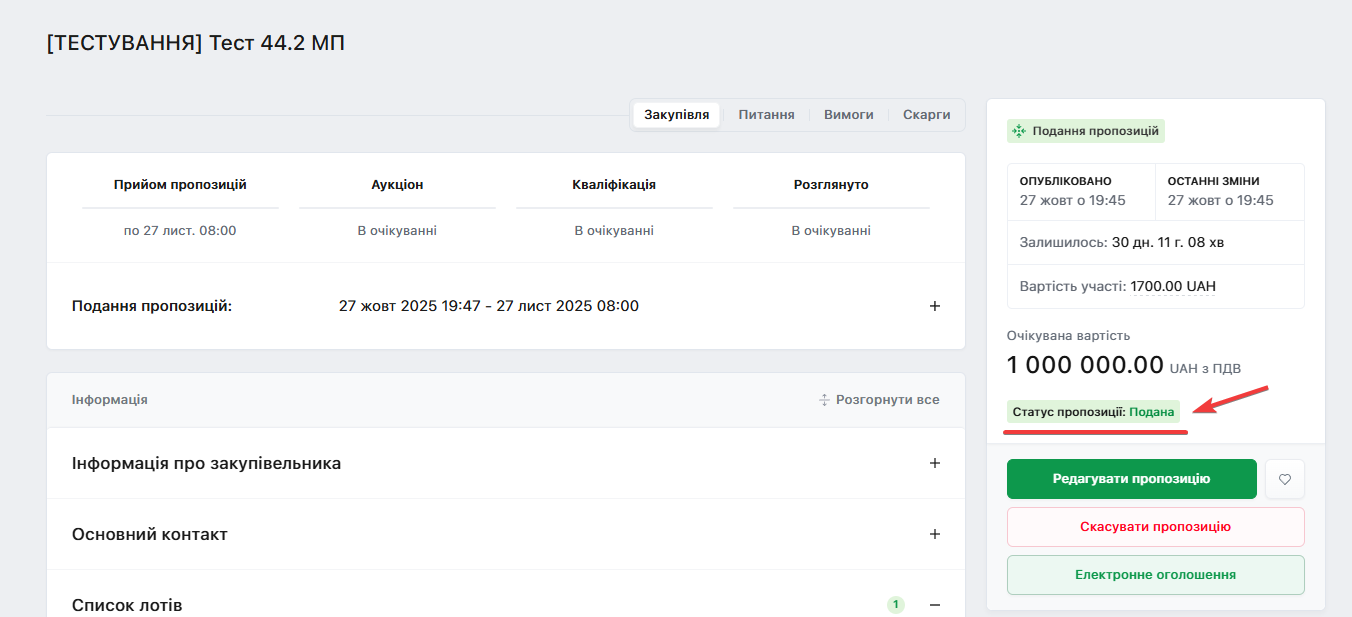This screenshot has height=617, width=1352.
Task: Select the Кваліфікація stage step
Action: pyautogui.click(x=614, y=185)
